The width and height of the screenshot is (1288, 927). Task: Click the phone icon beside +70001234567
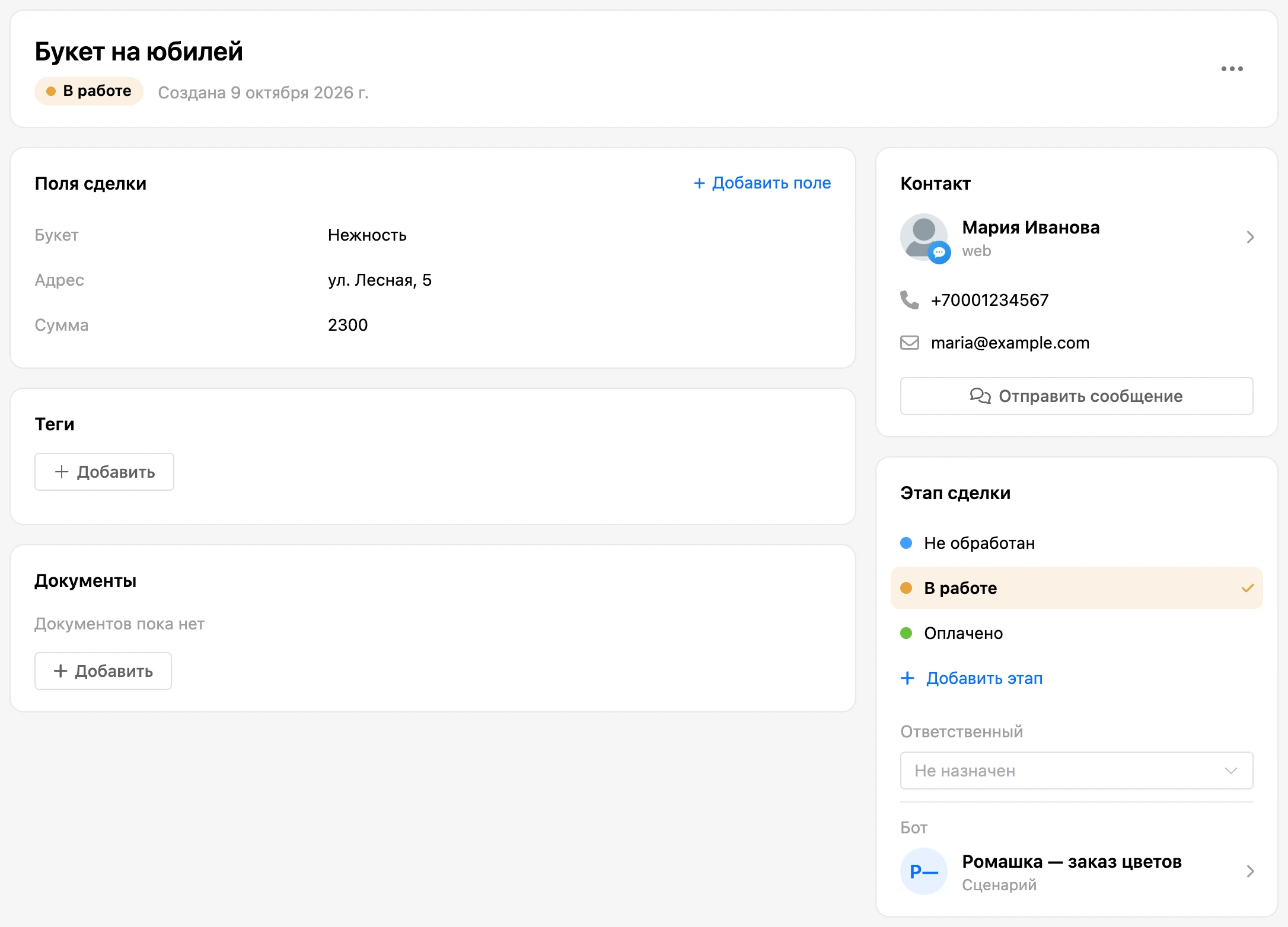[x=909, y=300]
